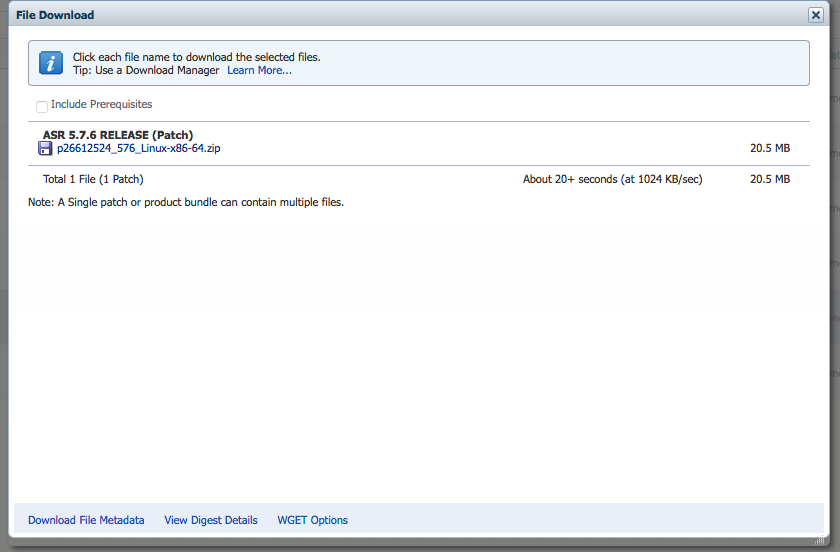Enable the Include Prerequisites checkbox
The image size is (840, 552).
pyautogui.click(x=42, y=106)
